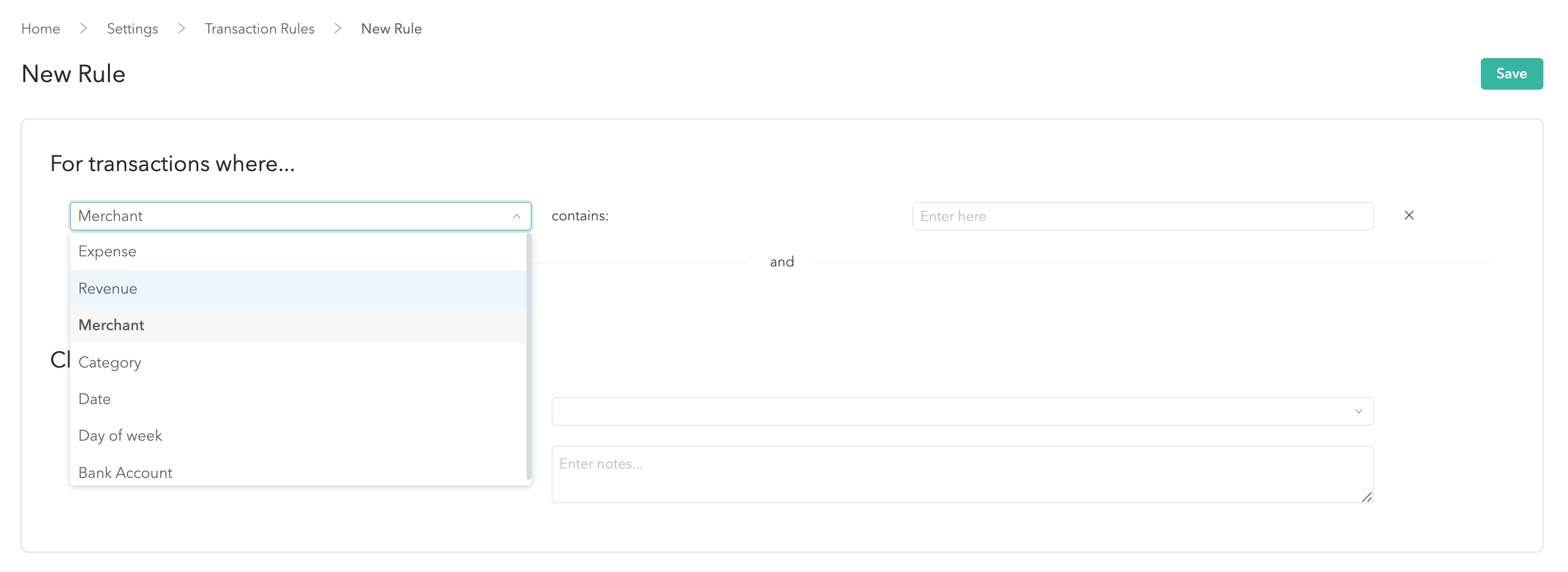The width and height of the screenshot is (1568, 572).
Task: Click the green Save button
Action: [1511, 74]
